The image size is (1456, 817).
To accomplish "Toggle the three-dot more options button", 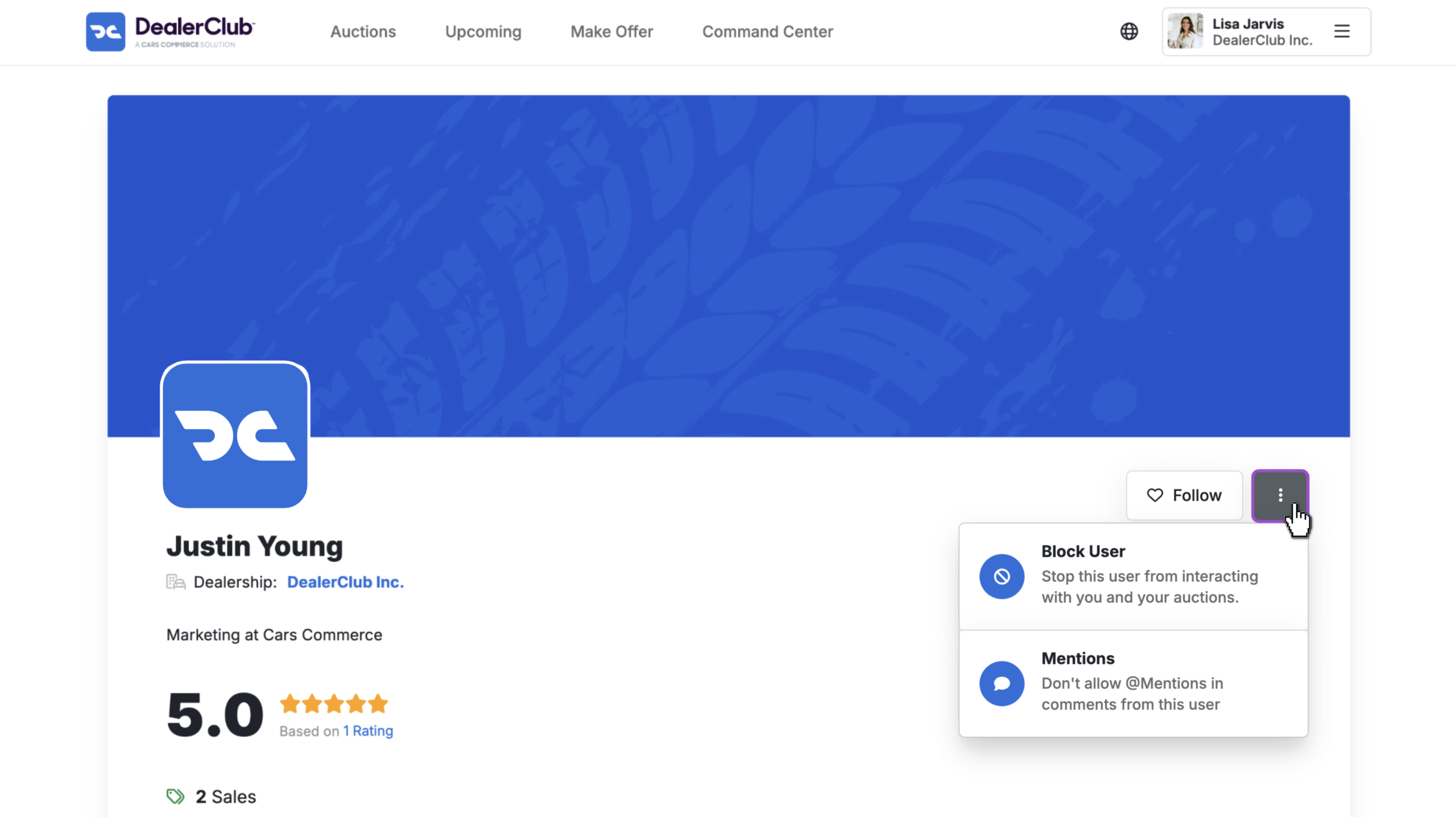I will coord(1280,495).
